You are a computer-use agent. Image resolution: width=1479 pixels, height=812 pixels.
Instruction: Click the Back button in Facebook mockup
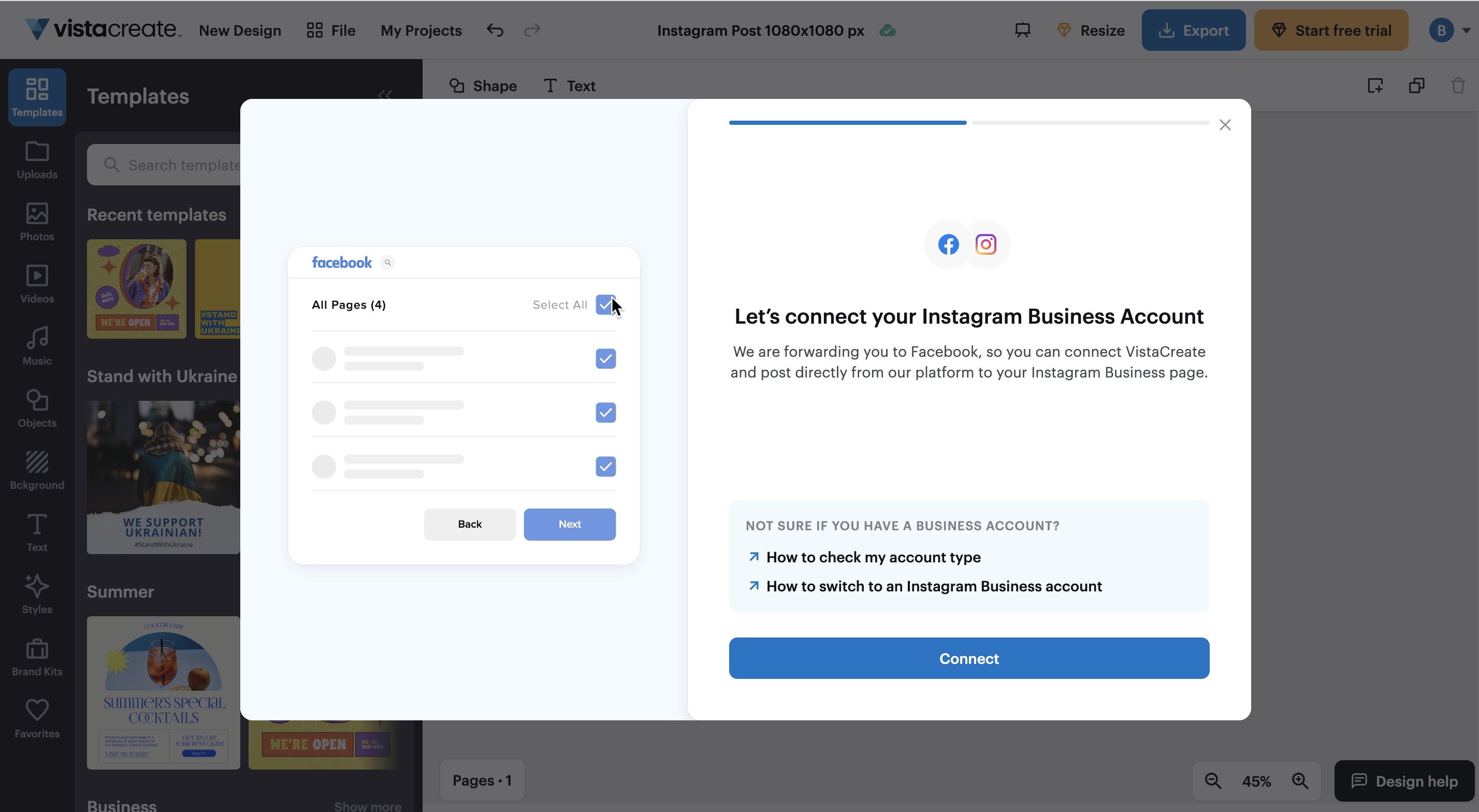coord(470,524)
